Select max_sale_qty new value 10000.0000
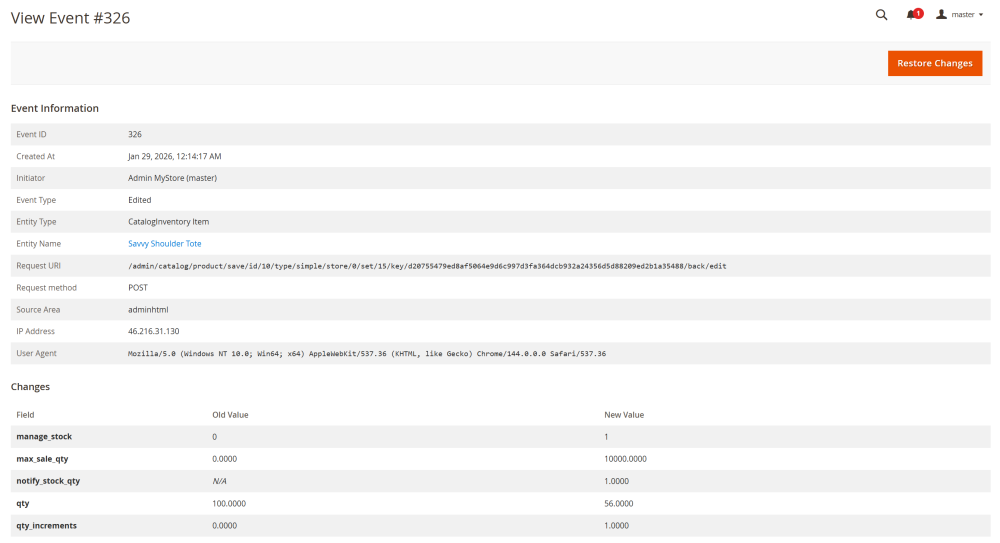The image size is (1000, 543). point(626,459)
